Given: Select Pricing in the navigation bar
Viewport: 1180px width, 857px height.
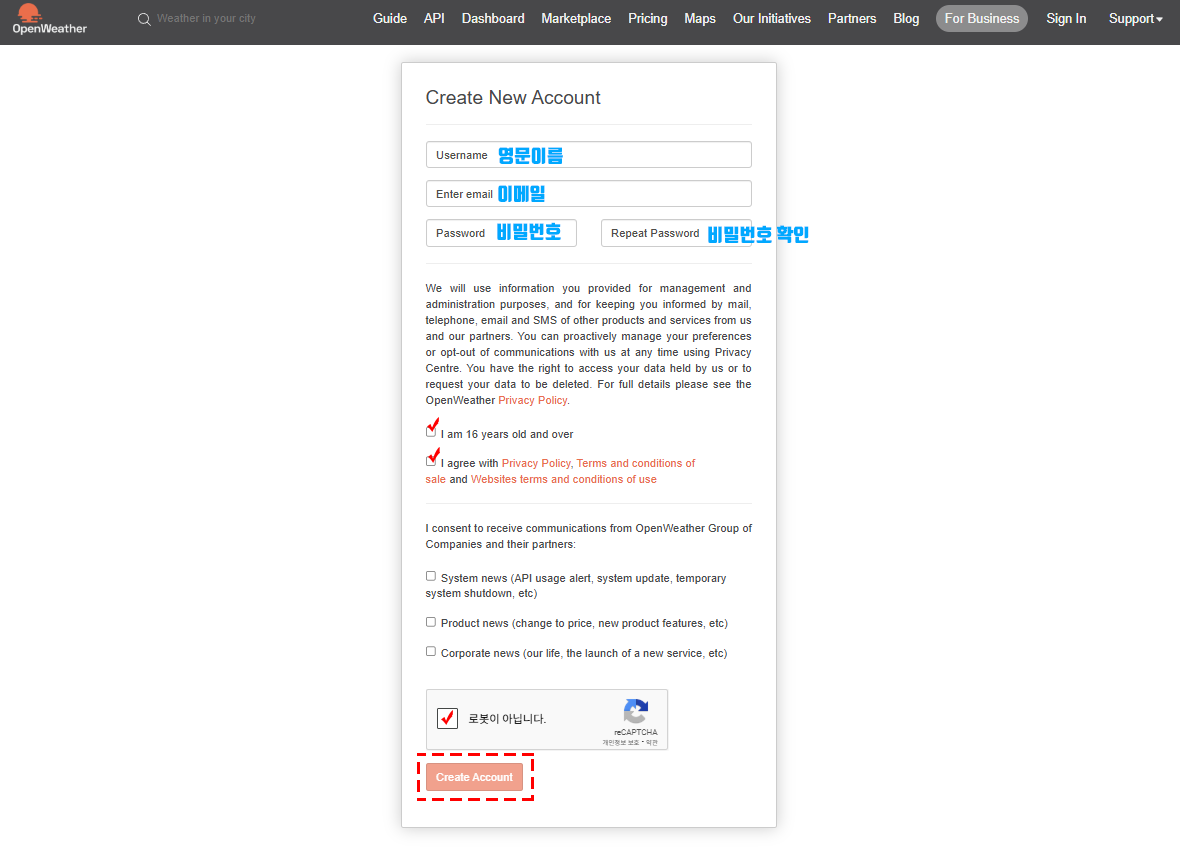Looking at the screenshot, I should (648, 19).
